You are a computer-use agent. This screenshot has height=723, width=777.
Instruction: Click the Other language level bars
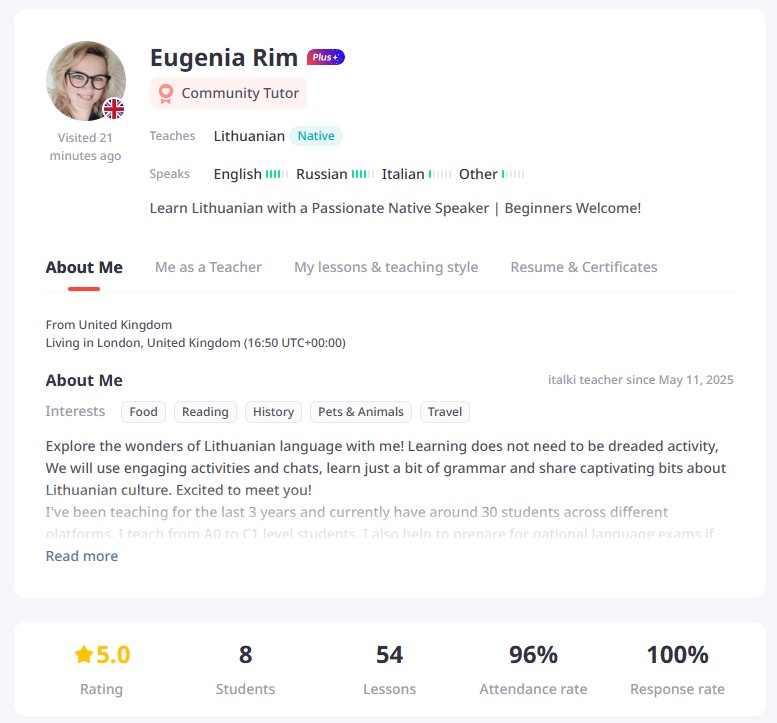513,174
